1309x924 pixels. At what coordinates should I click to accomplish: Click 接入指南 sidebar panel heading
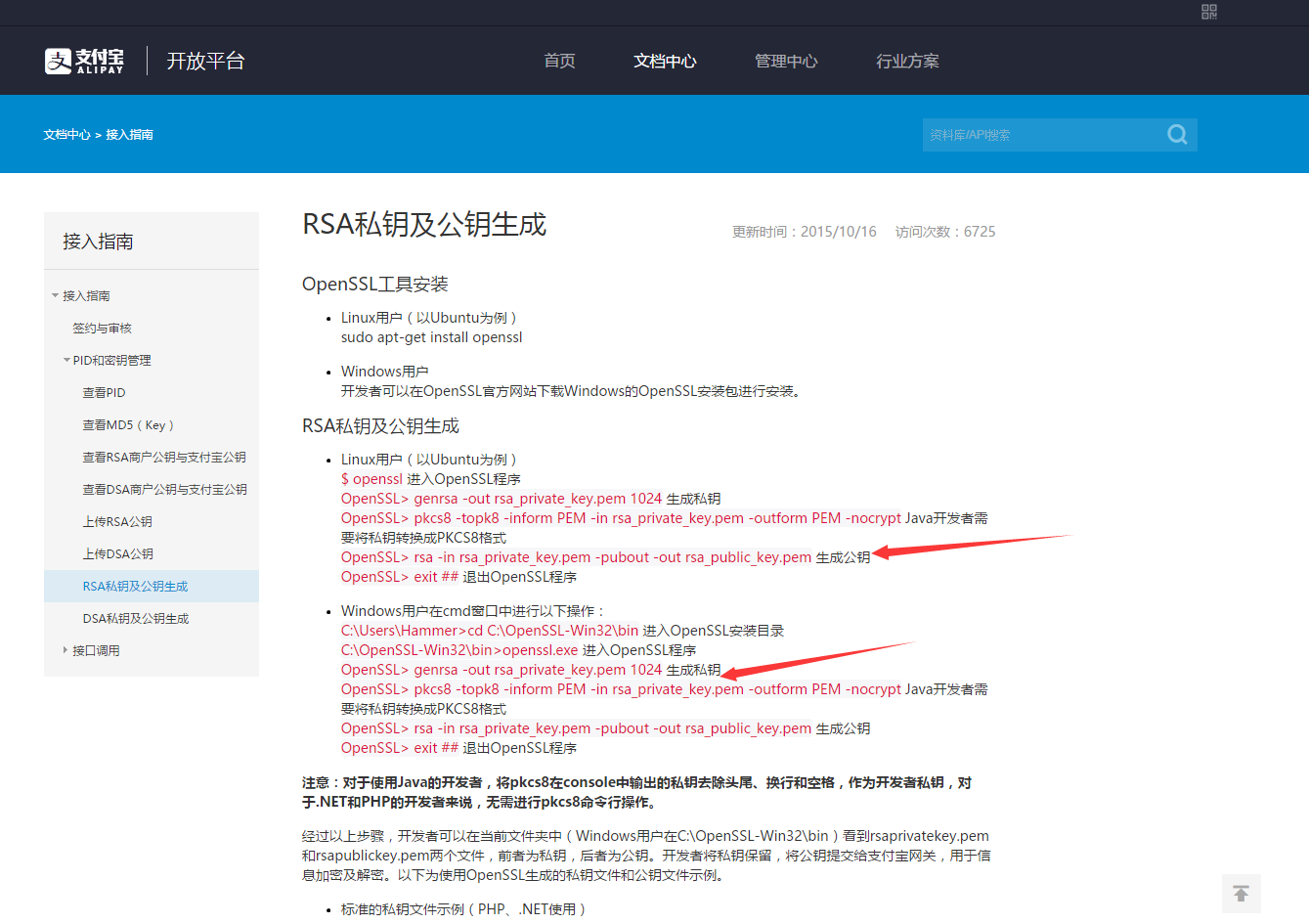98,242
